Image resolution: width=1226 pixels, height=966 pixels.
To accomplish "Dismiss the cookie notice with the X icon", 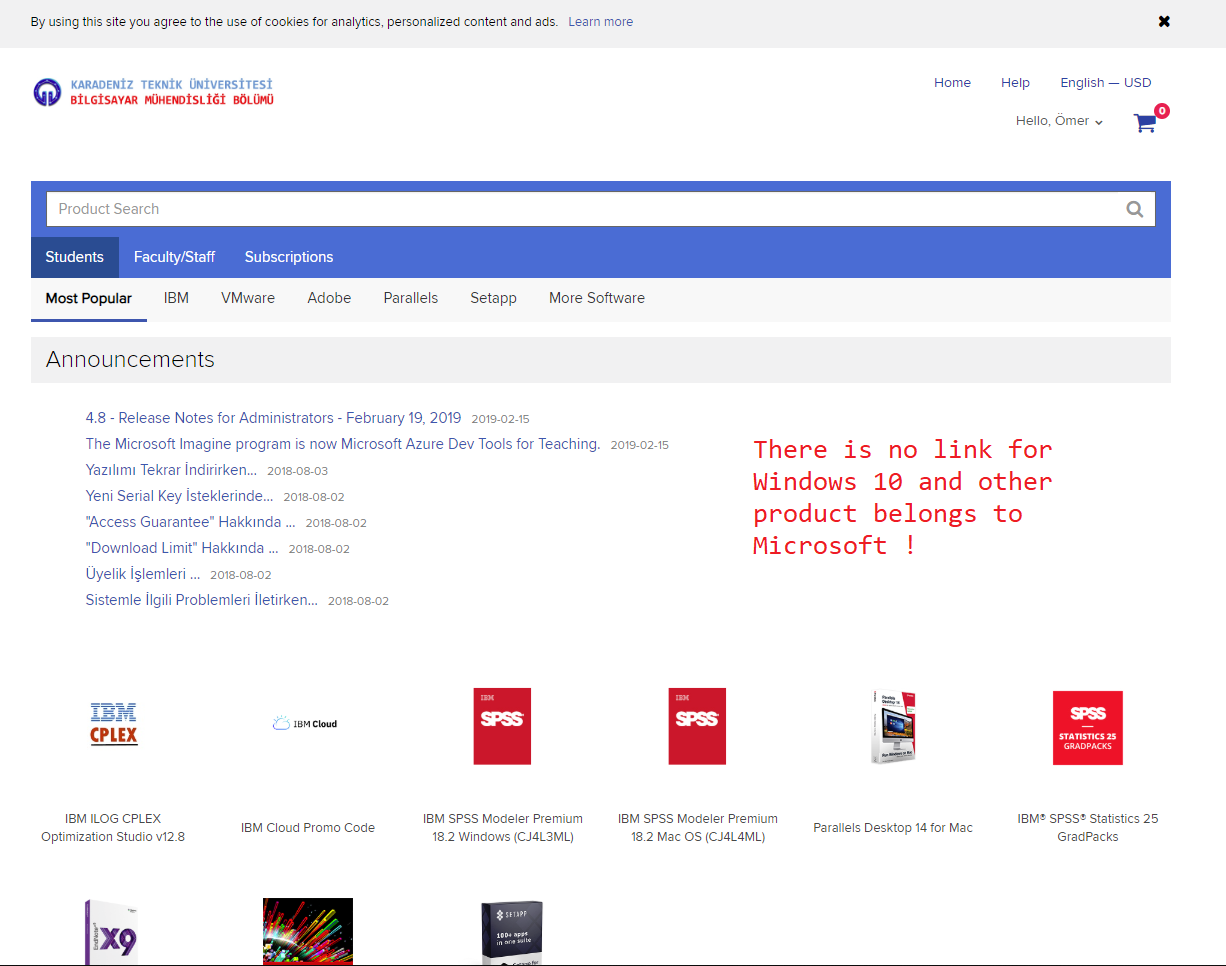I will [1164, 21].
